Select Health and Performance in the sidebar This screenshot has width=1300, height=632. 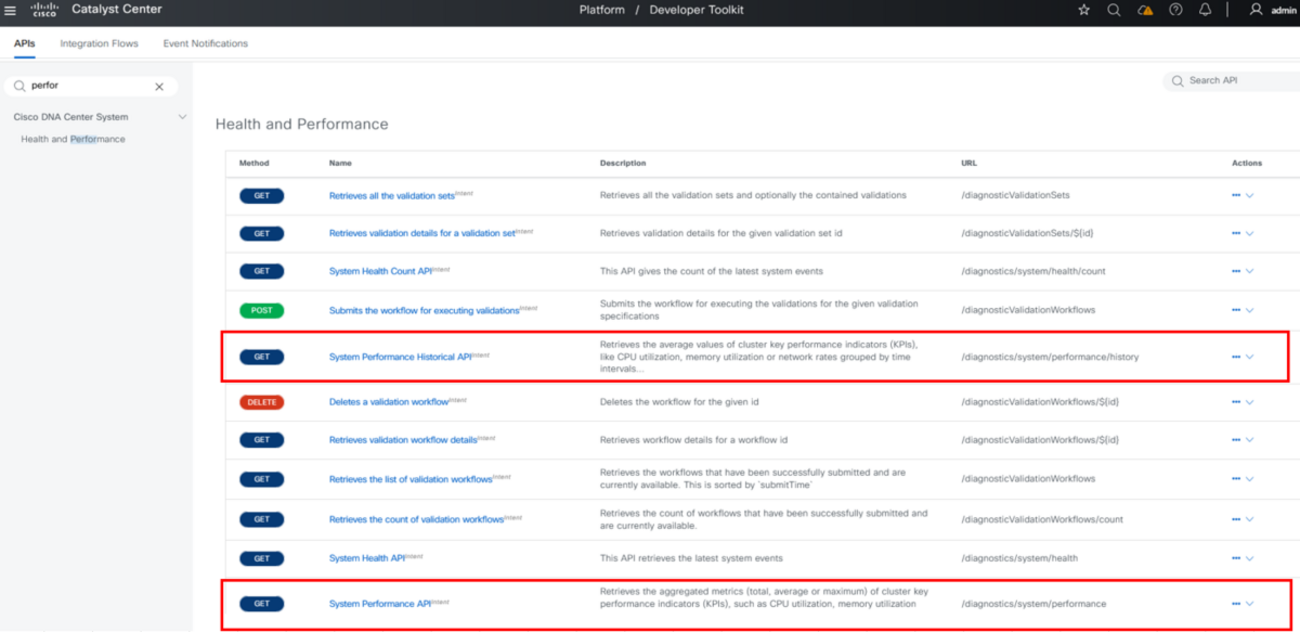click(x=73, y=139)
